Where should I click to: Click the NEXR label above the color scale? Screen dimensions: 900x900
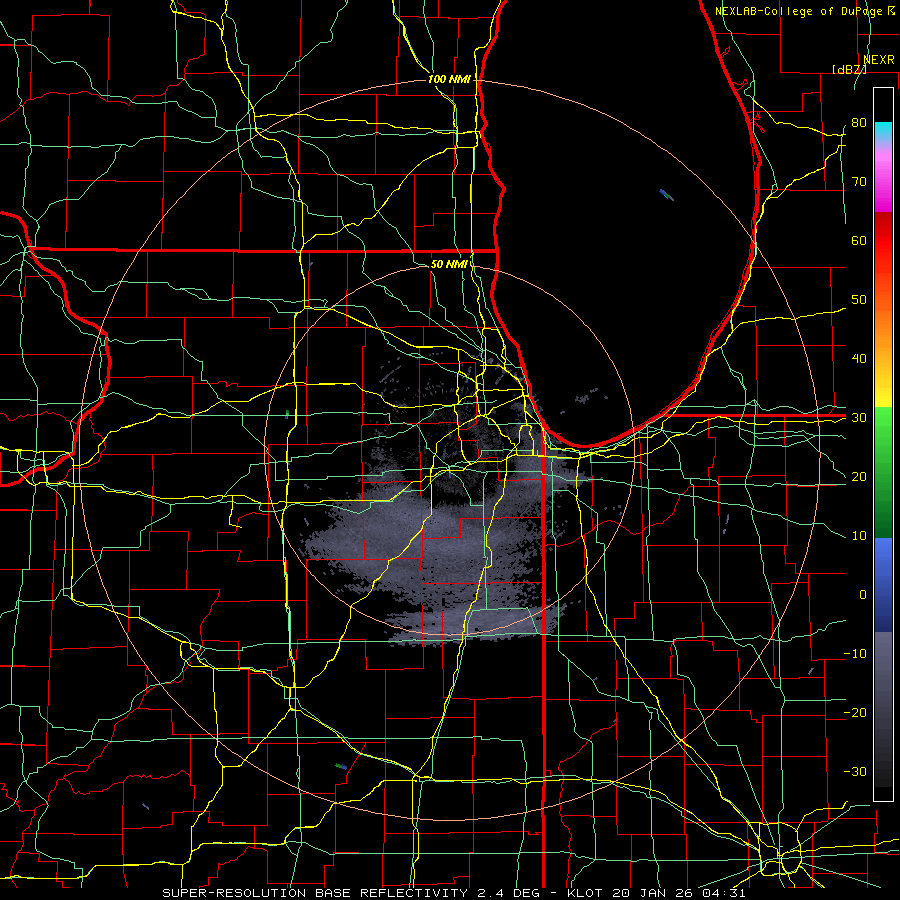[879, 60]
